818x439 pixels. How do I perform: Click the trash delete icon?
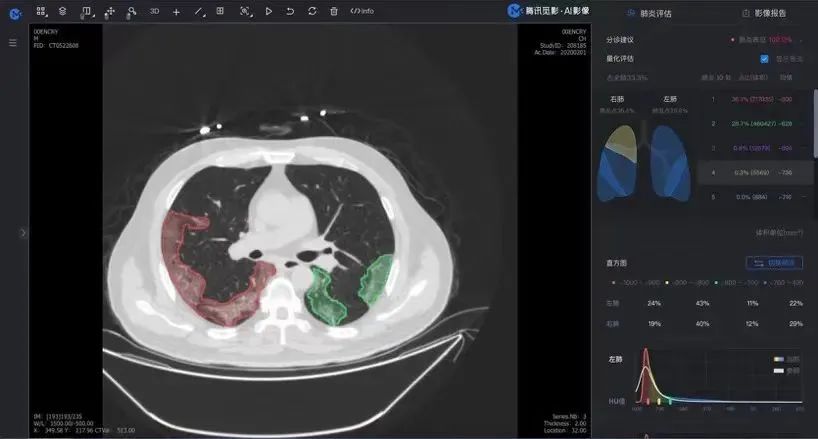[x=334, y=11]
